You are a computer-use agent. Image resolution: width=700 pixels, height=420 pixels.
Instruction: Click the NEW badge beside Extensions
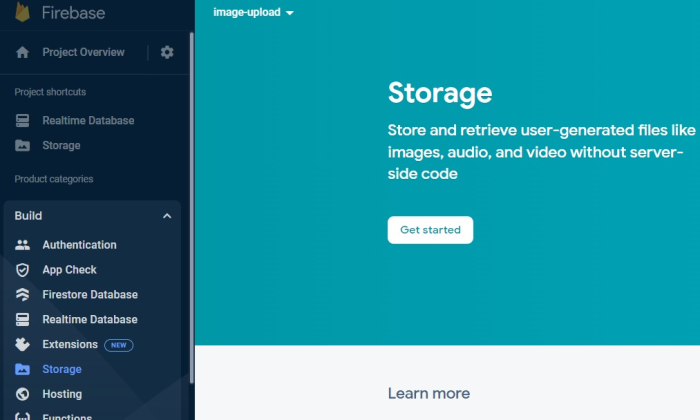point(119,345)
